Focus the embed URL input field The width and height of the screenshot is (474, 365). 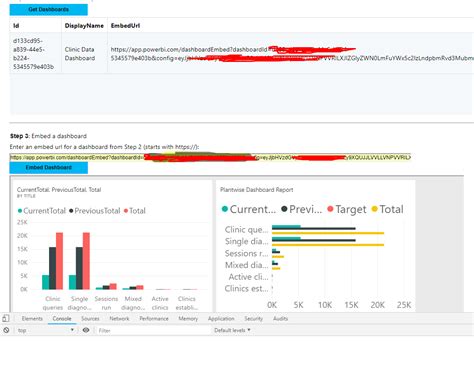coord(210,157)
